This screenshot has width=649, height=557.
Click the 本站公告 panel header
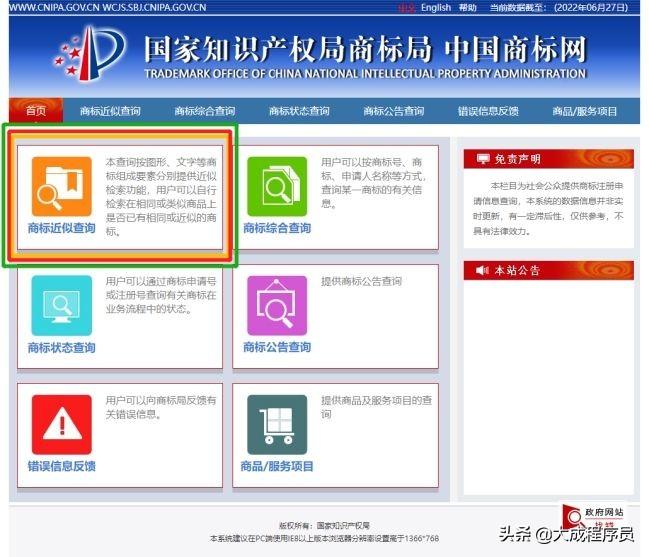[x=549, y=271]
